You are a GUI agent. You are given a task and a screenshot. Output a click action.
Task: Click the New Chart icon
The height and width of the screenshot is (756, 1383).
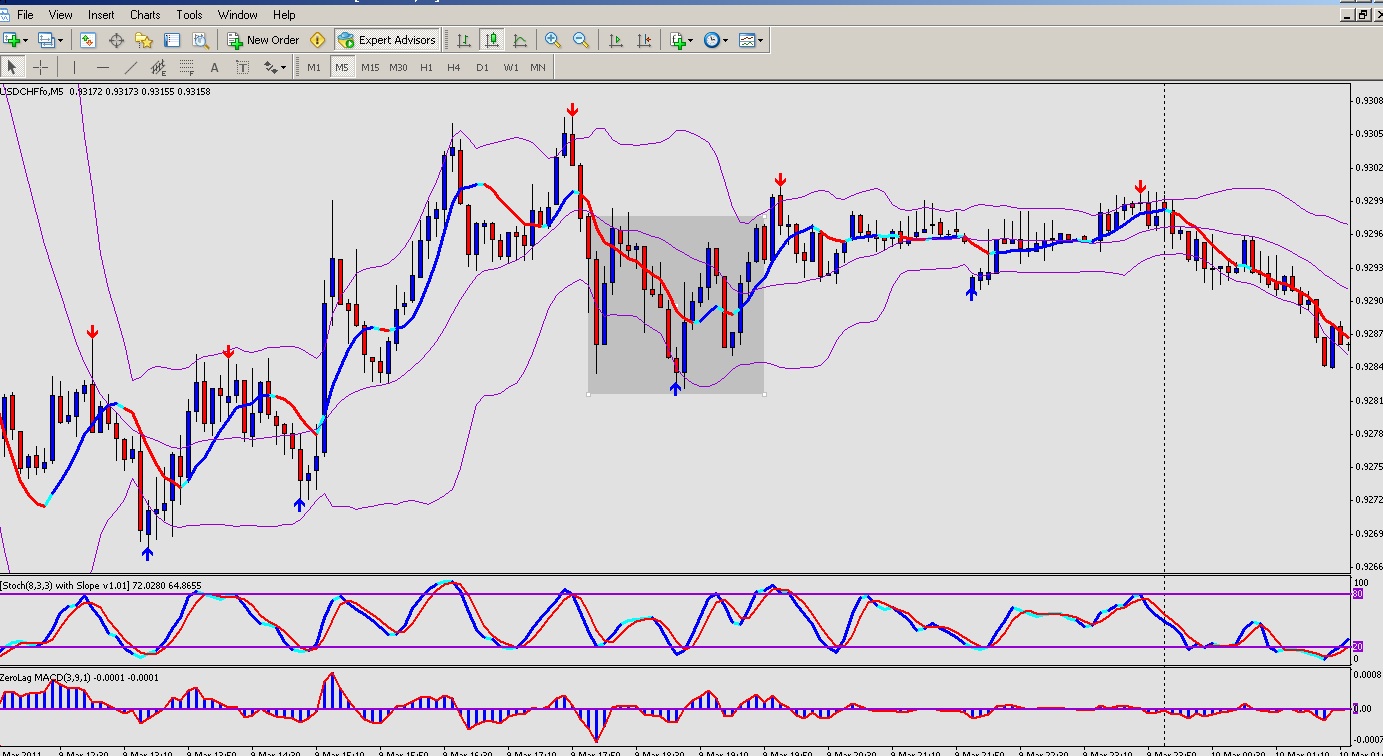pos(13,40)
